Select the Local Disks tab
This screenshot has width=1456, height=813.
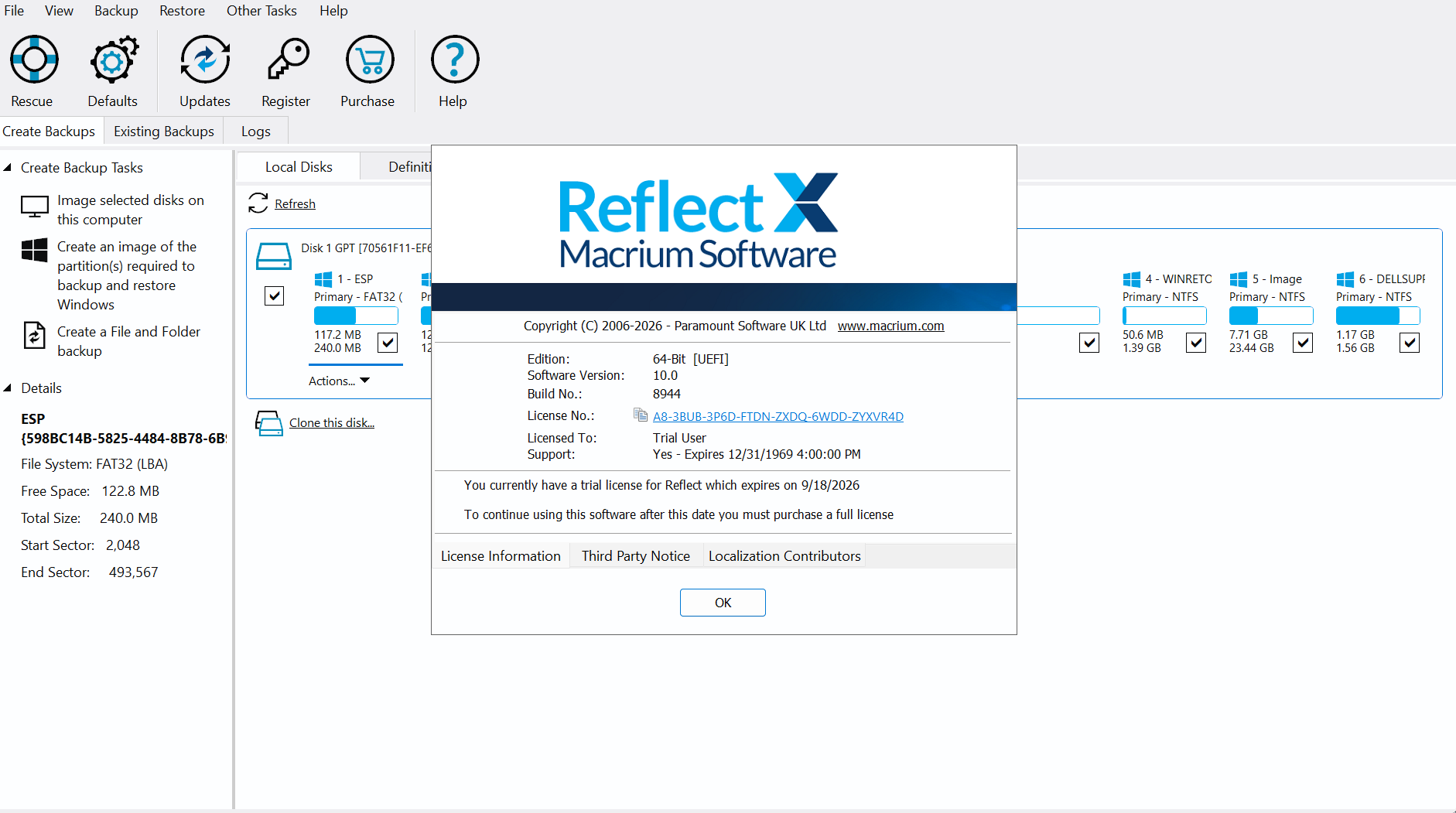(x=299, y=167)
